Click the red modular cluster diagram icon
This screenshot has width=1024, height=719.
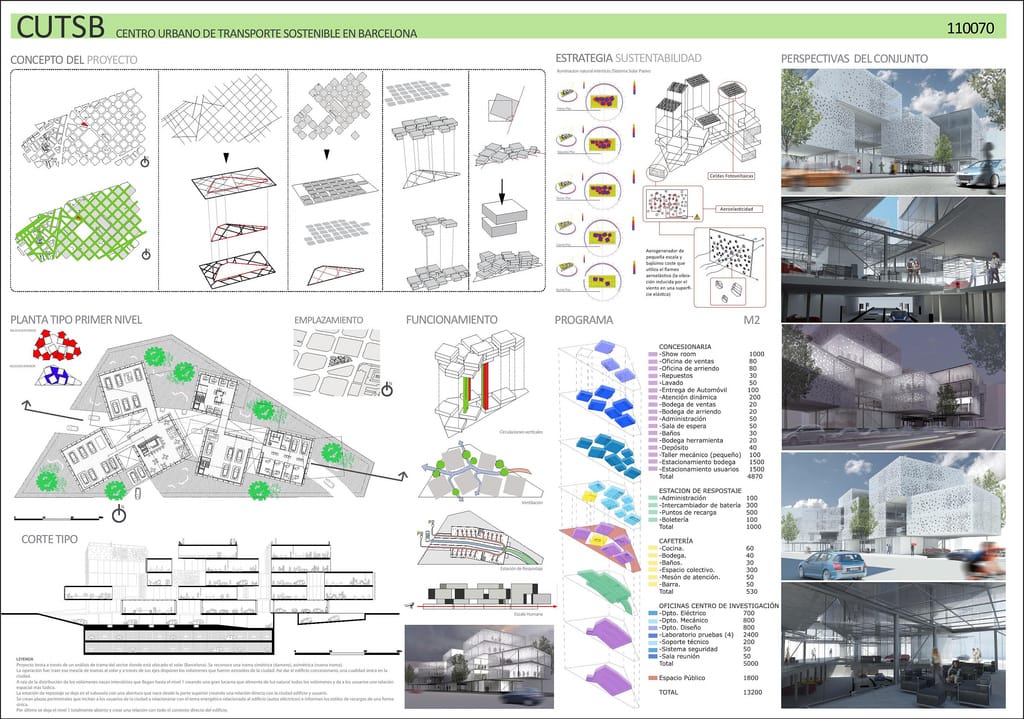pyautogui.click(x=59, y=345)
